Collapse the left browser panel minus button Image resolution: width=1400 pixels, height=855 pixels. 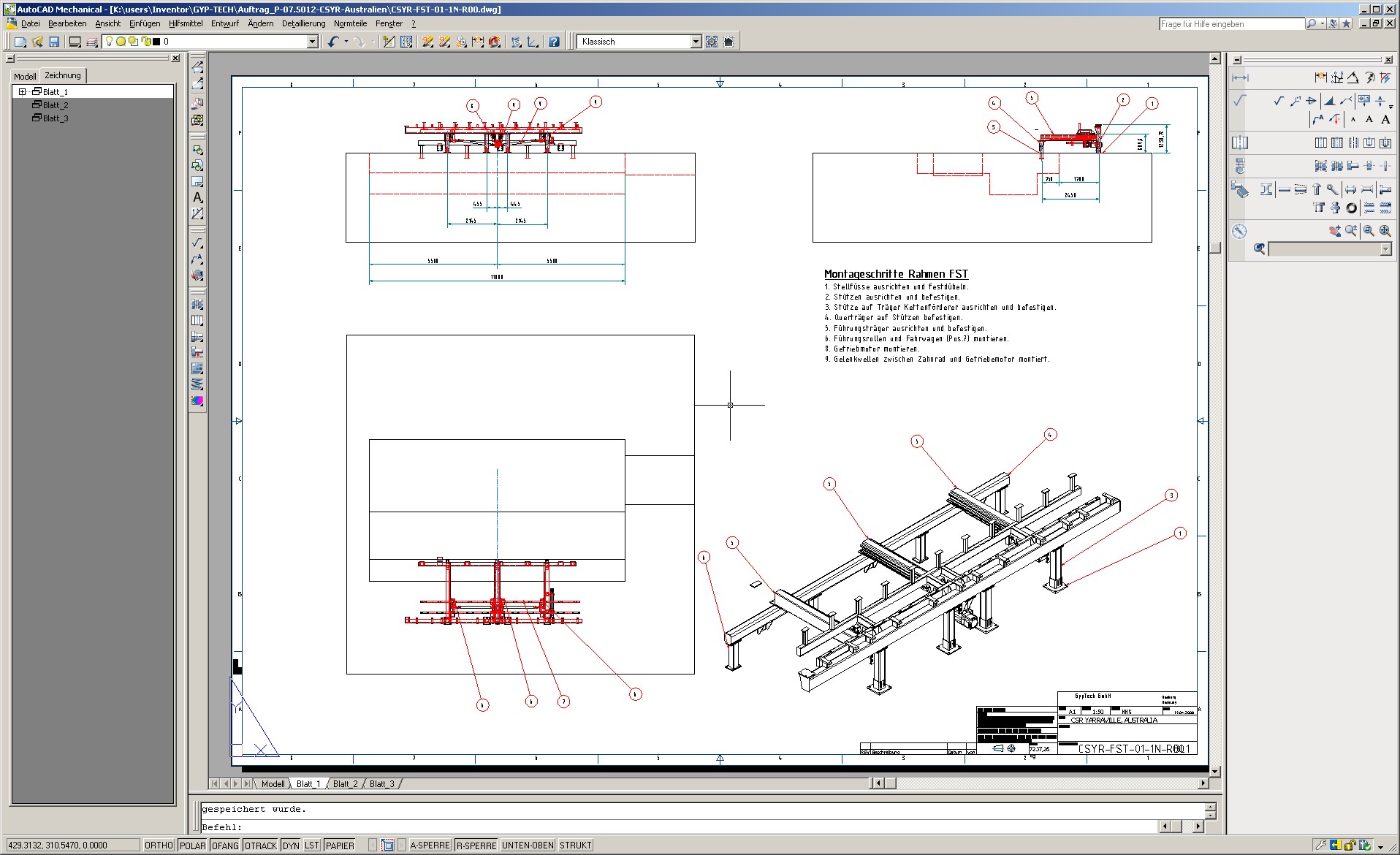(x=10, y=58)
